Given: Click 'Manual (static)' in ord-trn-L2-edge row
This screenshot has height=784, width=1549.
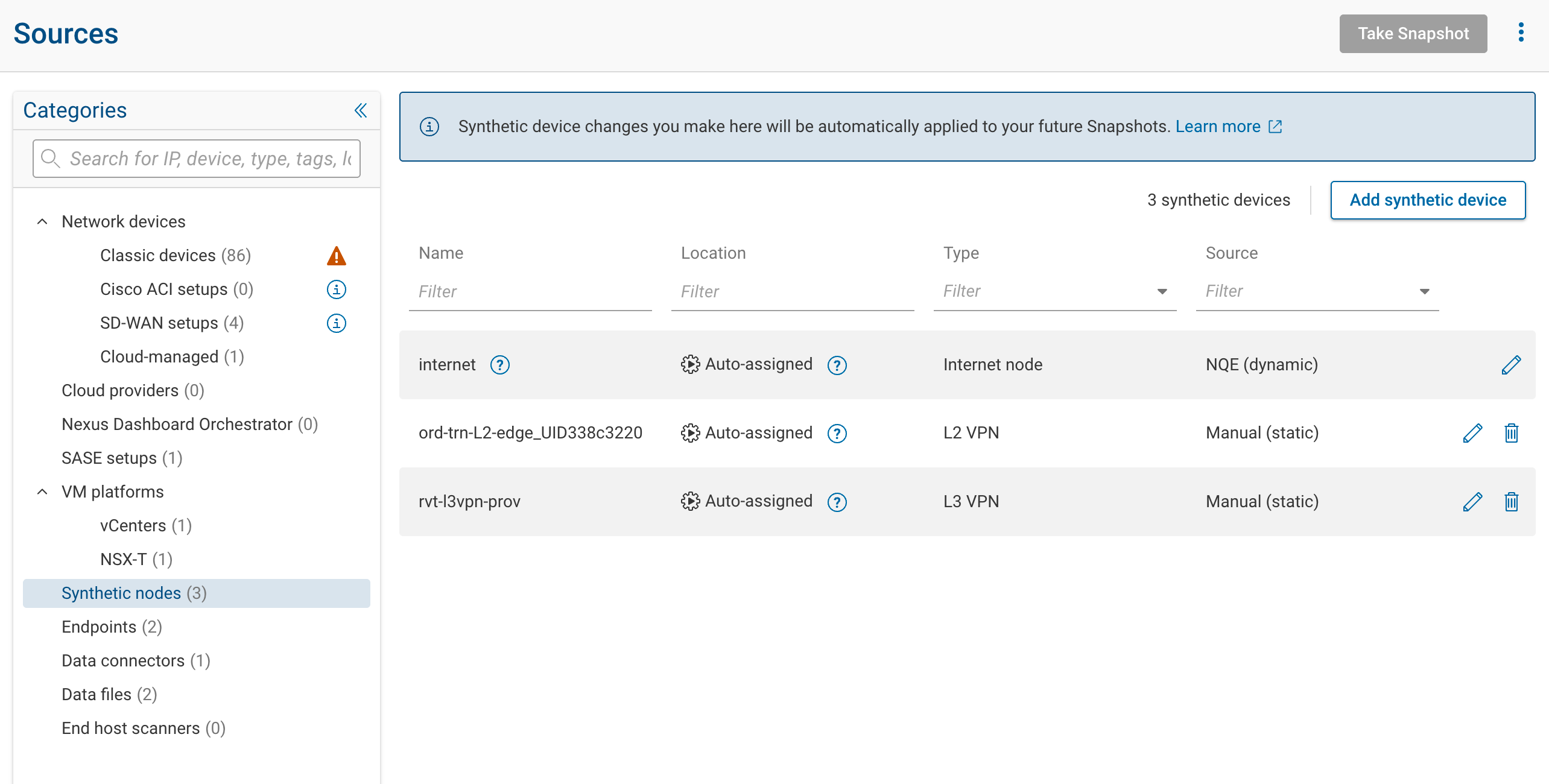Looking at the screenshot, I should tap(1262, 433).
